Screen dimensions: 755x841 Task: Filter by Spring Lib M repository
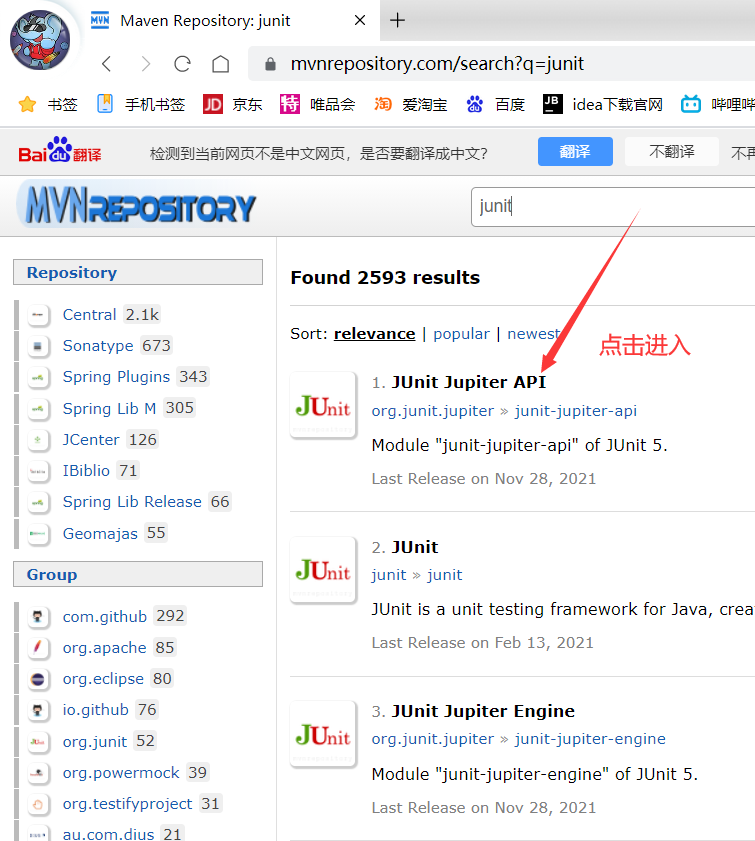coord(109,408)
